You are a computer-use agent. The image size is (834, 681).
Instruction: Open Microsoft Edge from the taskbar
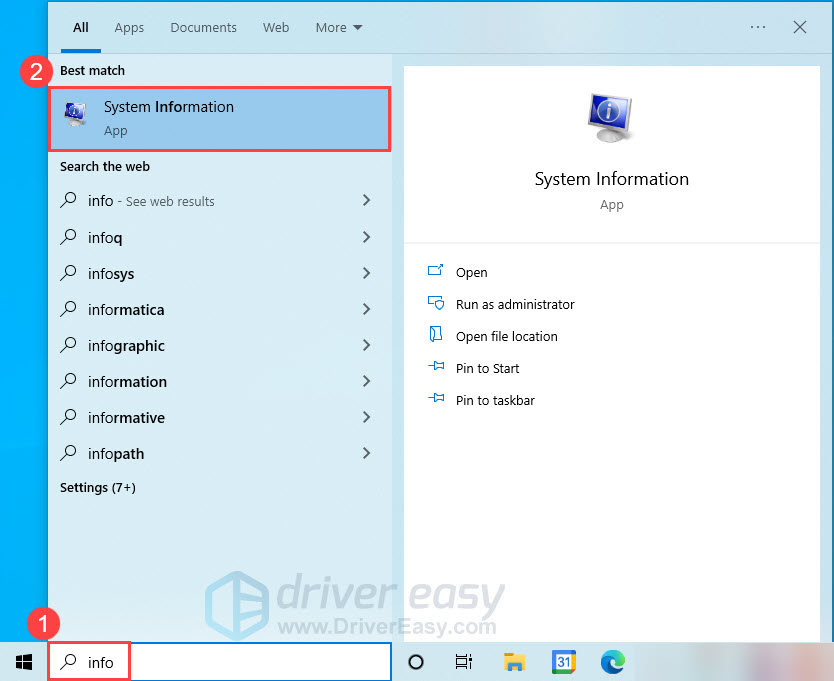click(x=612, y=661)
